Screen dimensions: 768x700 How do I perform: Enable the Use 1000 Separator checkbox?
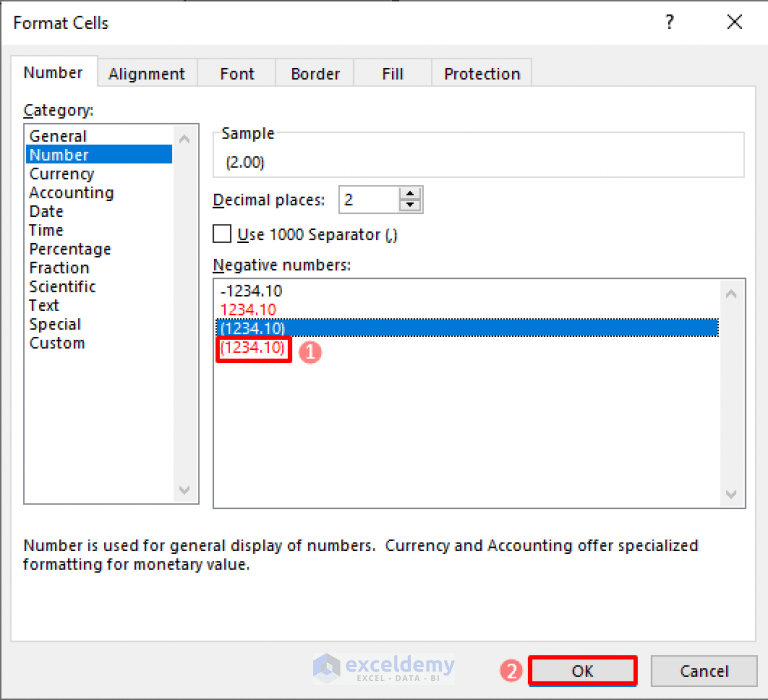pos(222,234)
